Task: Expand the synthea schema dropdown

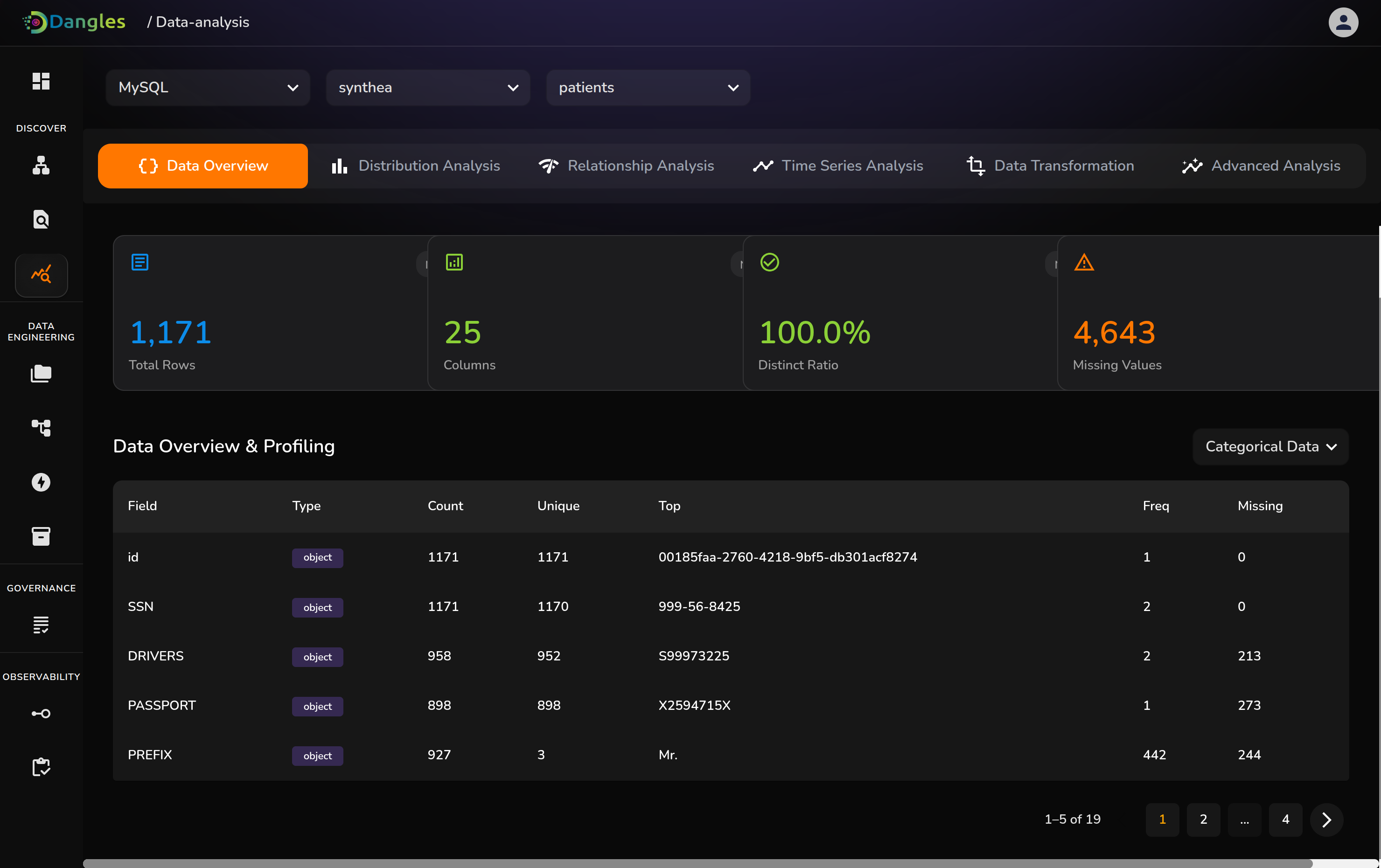Action: tap(428, 88)
